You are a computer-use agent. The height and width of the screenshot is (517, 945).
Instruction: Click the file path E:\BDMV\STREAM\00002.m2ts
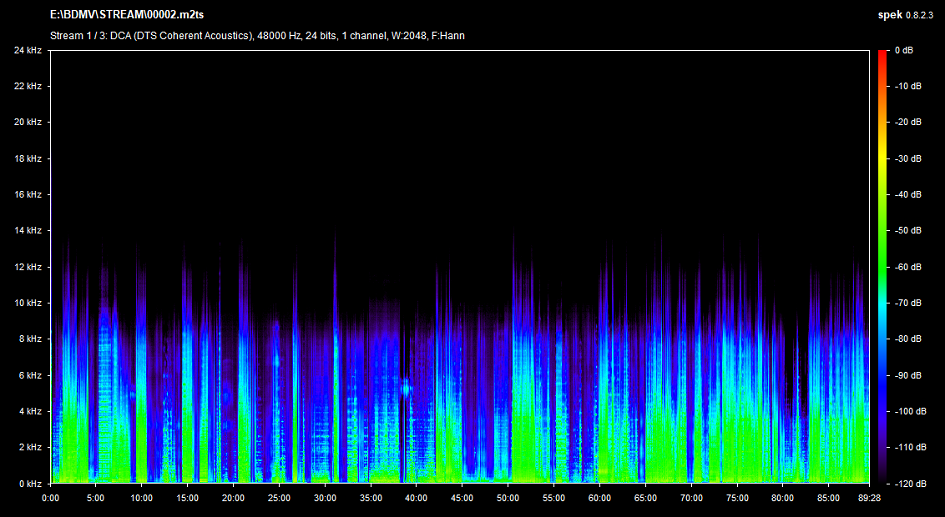click(125, 16)
